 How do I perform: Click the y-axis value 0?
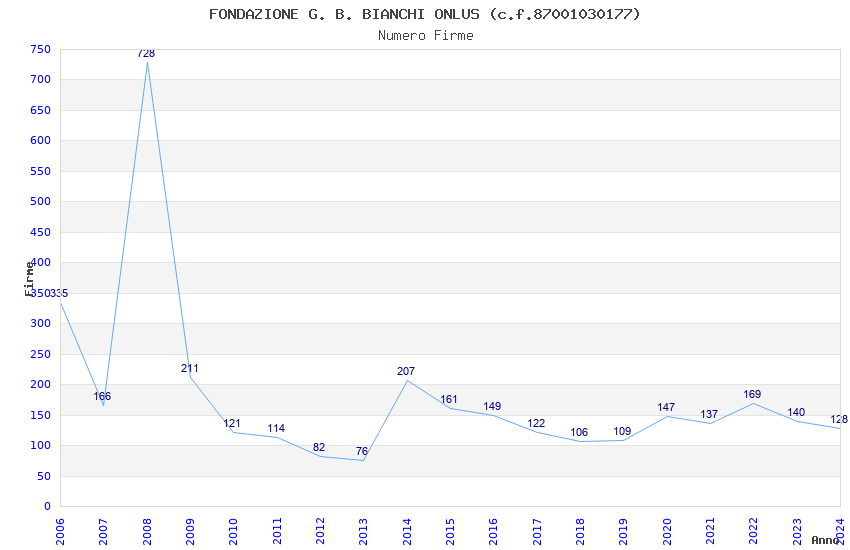click(48, 507)
